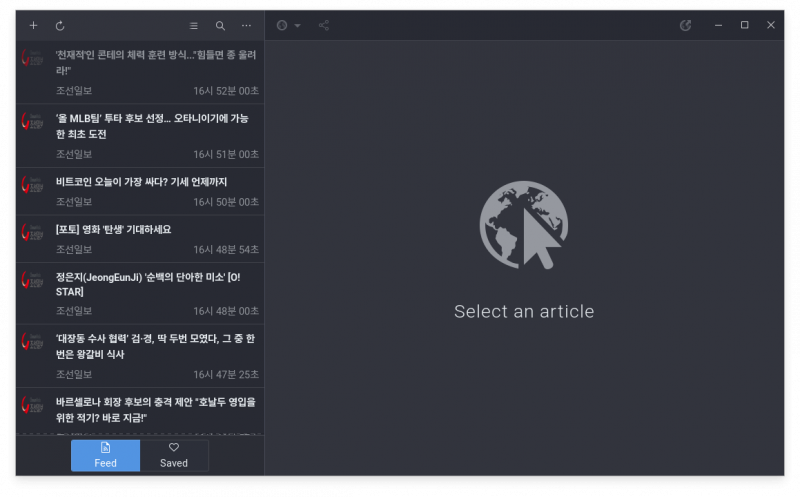Click the feed logo beside 정은지 article
This screenshot has width=800, height=497.
pos(32,280)
